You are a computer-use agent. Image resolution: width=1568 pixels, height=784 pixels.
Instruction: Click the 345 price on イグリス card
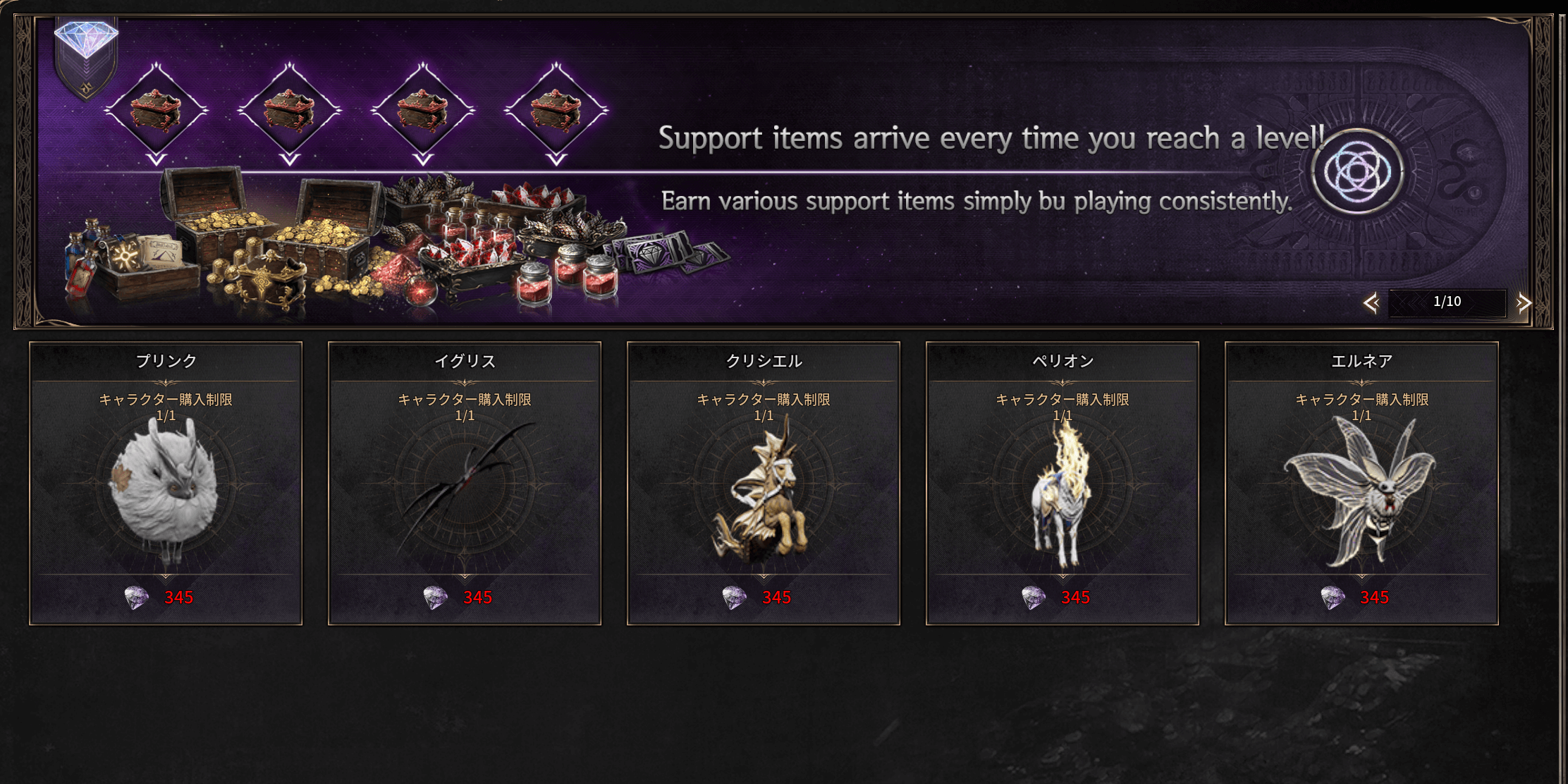tap(477, 598)
